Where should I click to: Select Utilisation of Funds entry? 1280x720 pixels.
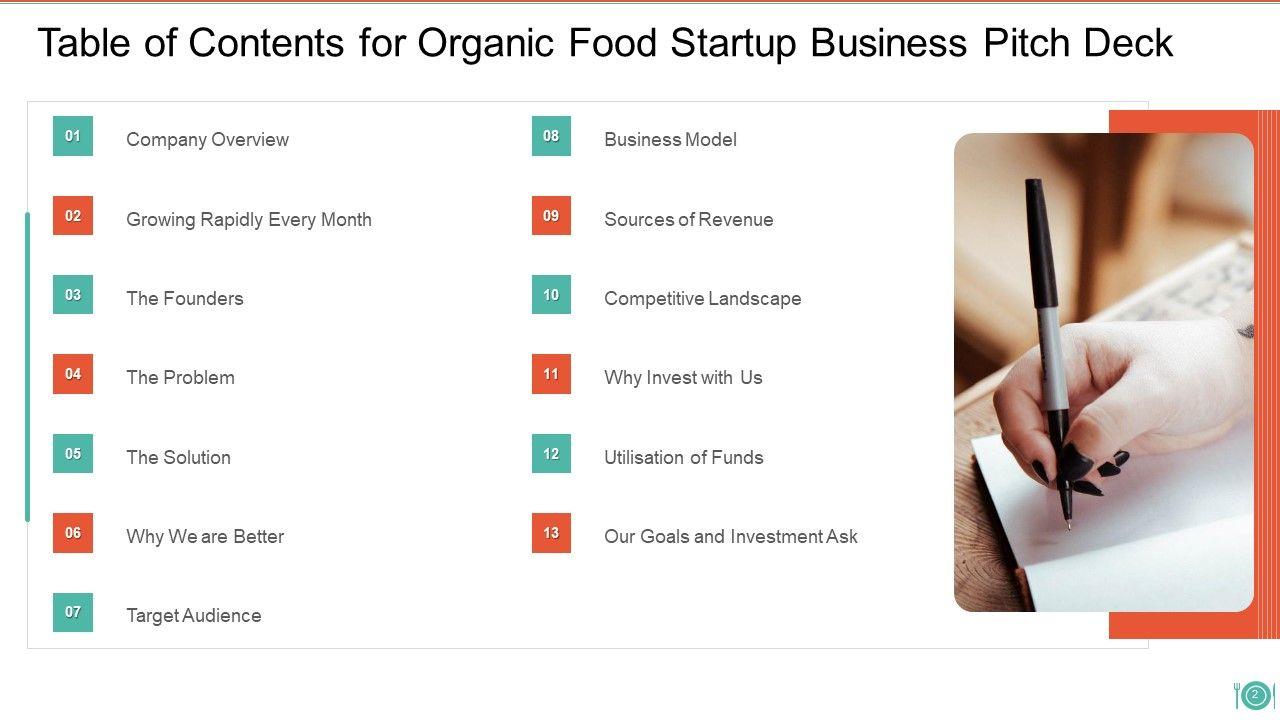[683, 457]
